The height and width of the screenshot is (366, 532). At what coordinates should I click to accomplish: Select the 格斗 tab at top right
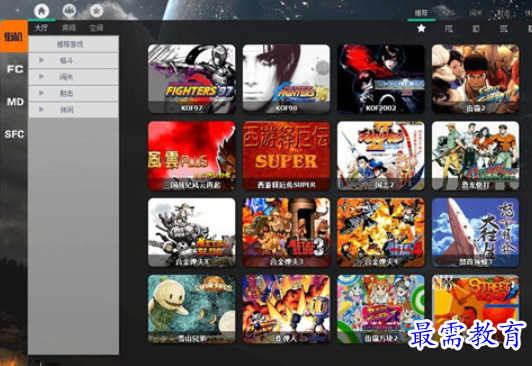pos(449,13)
